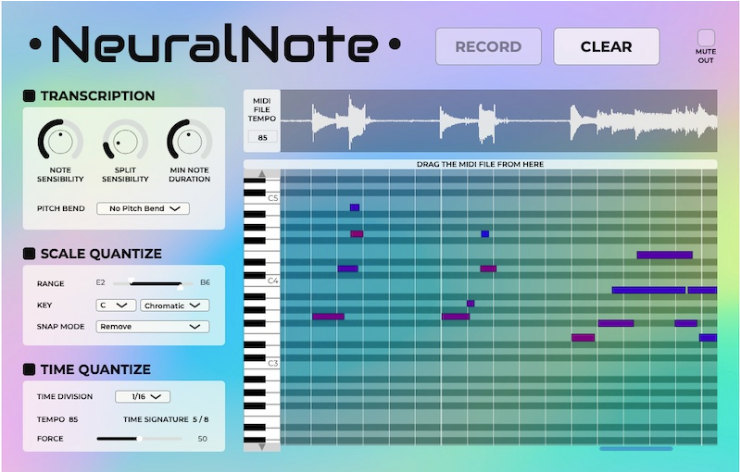Click the piano roll scroll-down arrow
The image size is (740, 472).
262,447
